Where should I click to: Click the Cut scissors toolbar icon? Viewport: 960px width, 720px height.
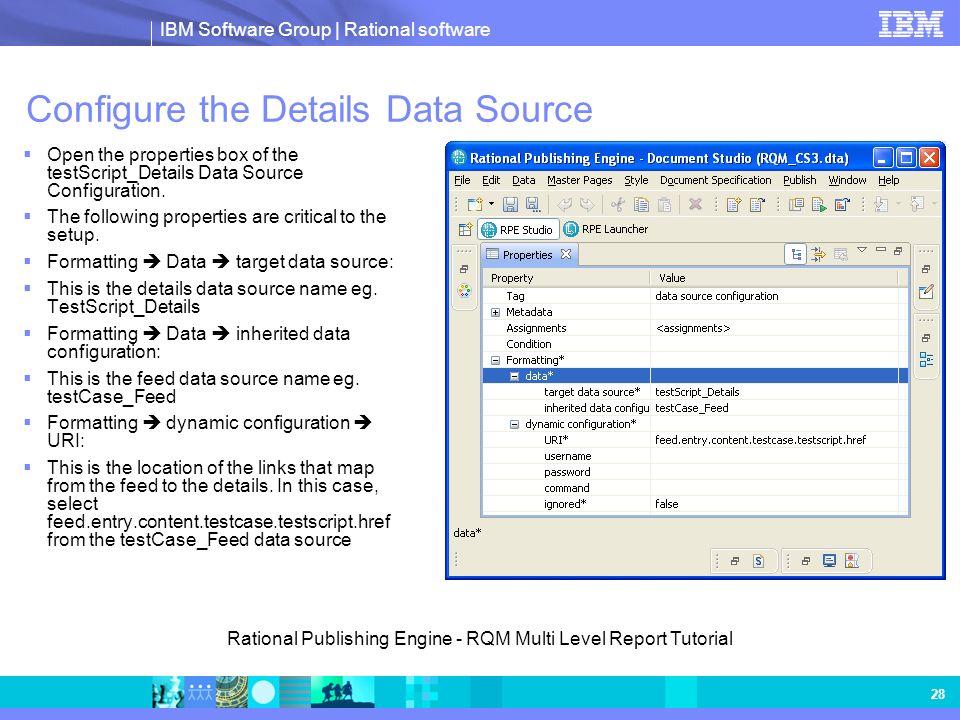(618, 204)
